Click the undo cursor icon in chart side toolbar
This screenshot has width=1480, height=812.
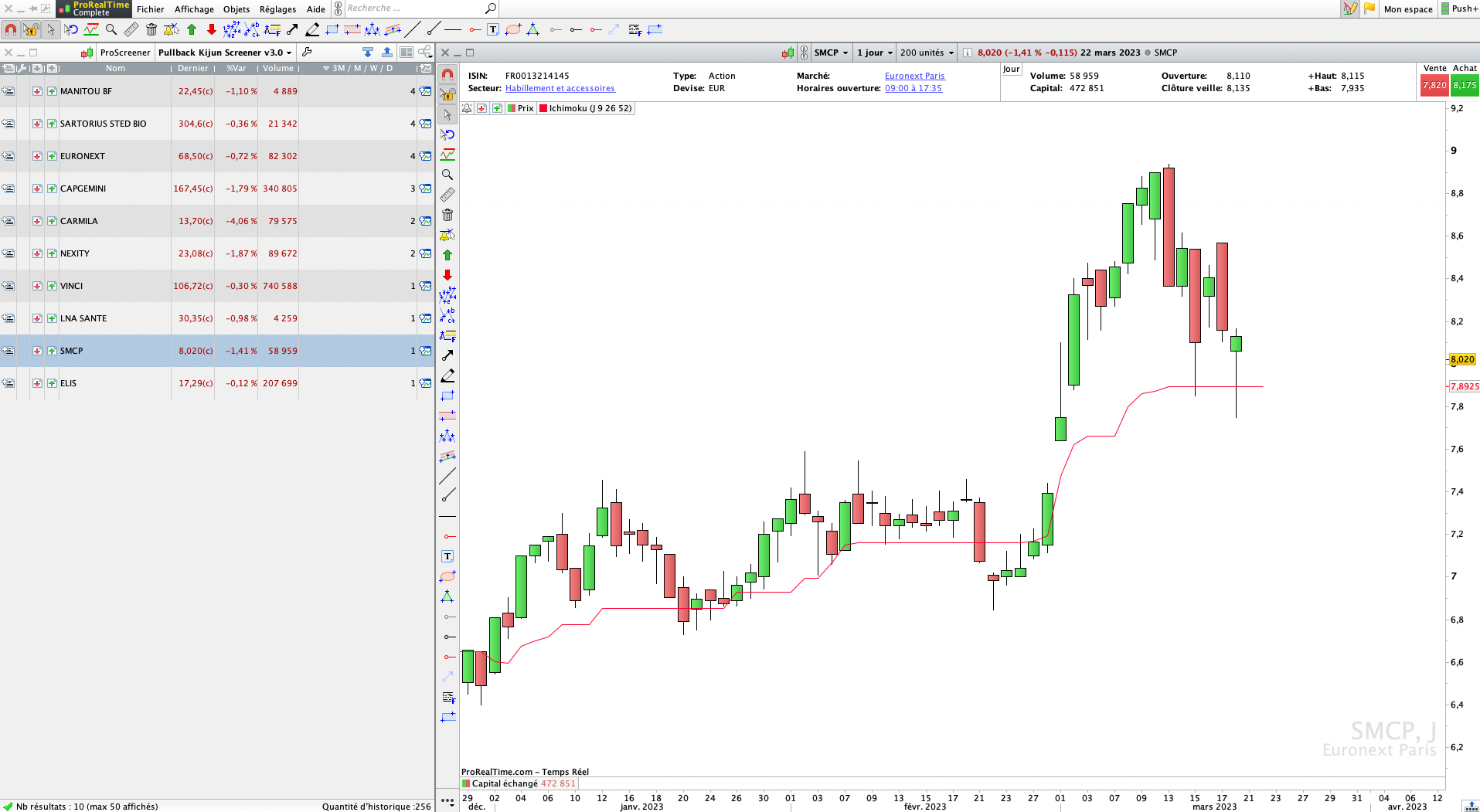pos(447,134)
